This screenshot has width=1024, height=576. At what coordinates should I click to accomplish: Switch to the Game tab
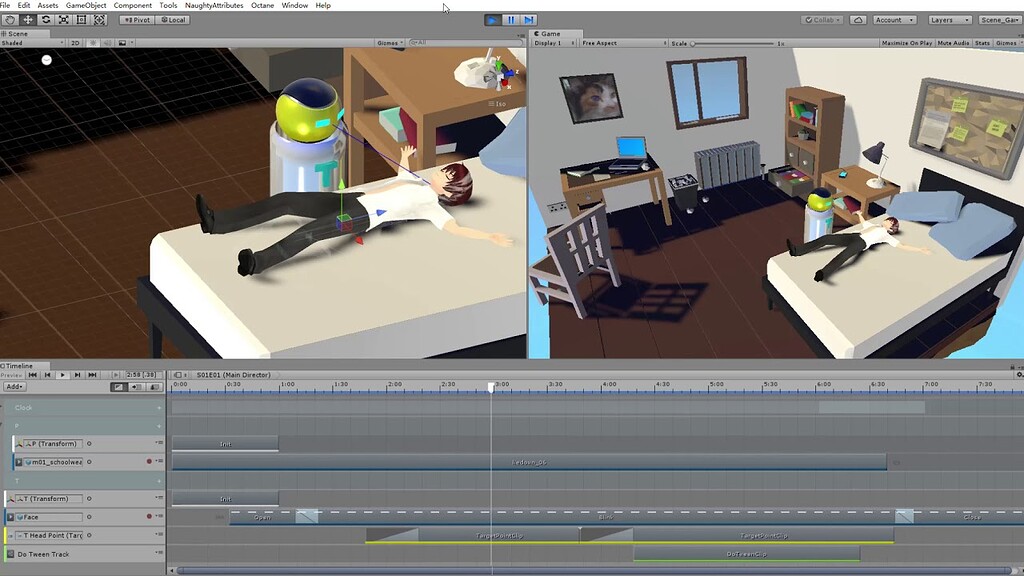pyautogui.click(x=552, y=33)
